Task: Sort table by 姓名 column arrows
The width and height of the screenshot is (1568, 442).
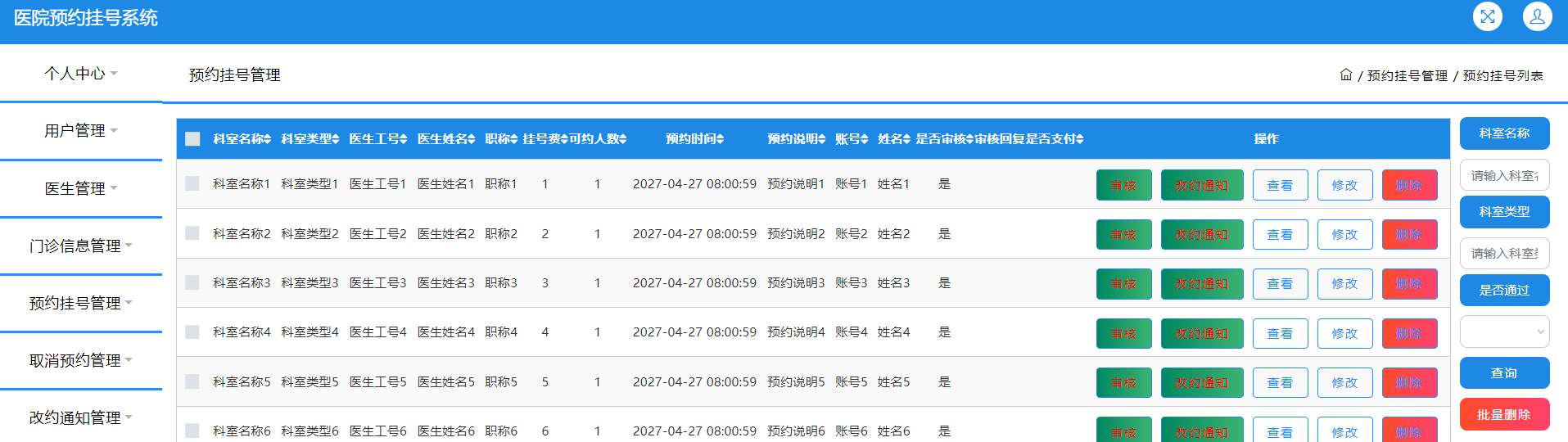Action: (x=906, y=139)
